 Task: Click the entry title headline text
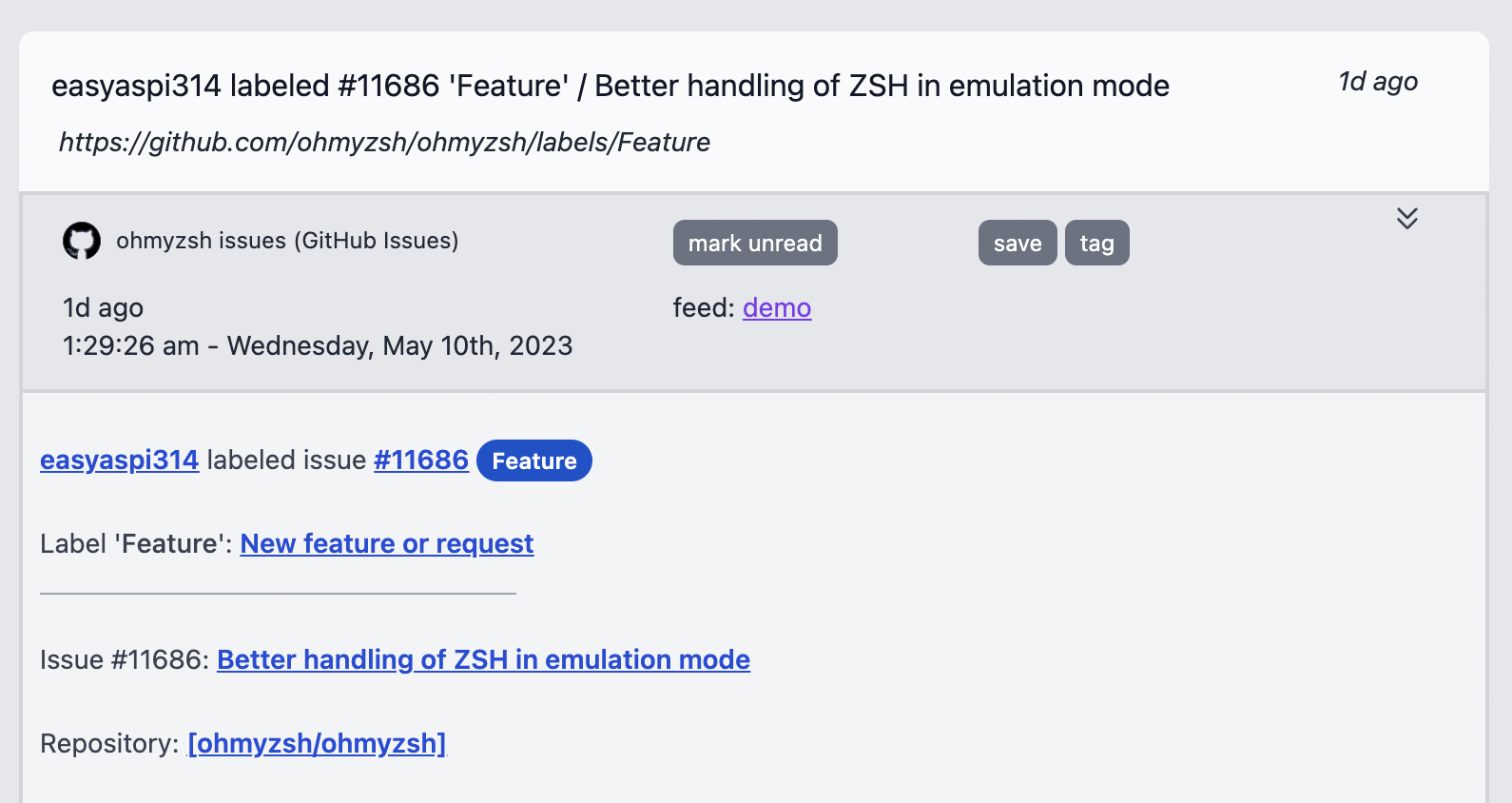pos(611,86)
